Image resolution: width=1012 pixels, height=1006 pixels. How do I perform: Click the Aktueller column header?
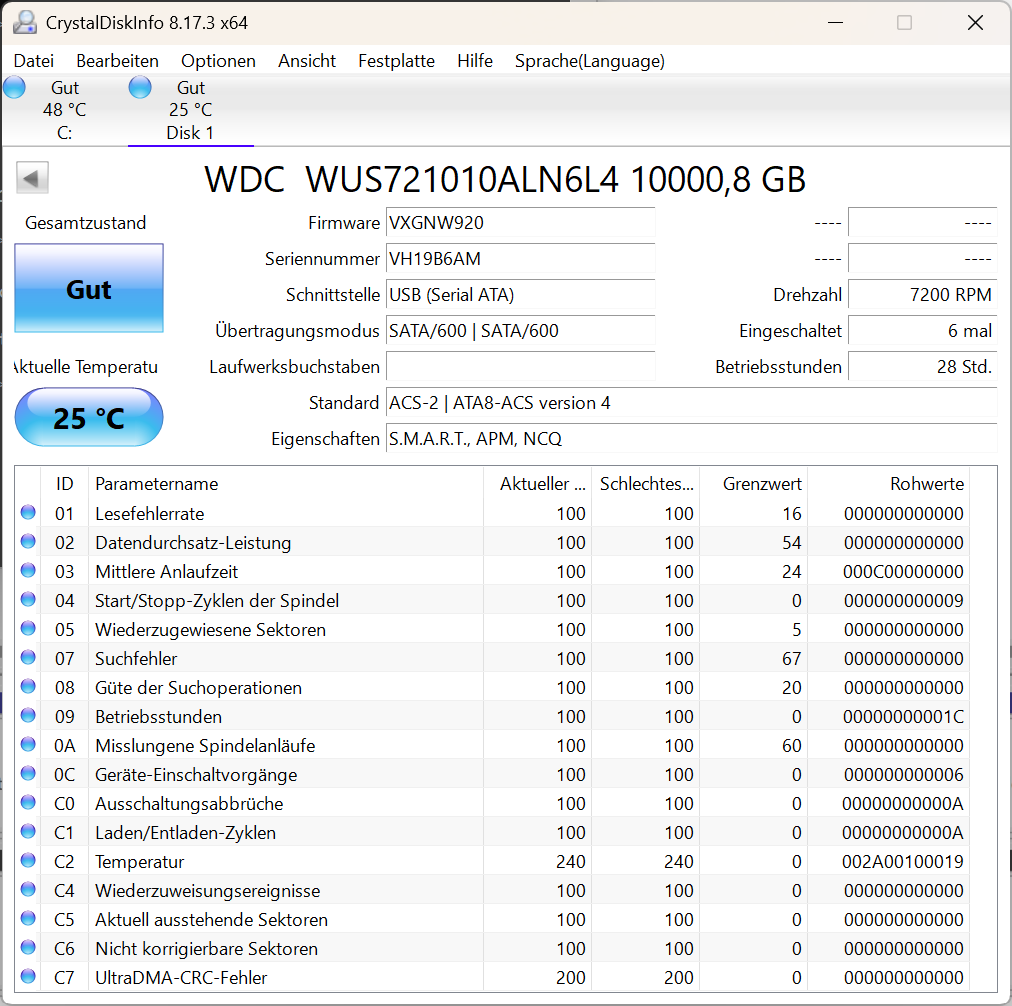537,483
